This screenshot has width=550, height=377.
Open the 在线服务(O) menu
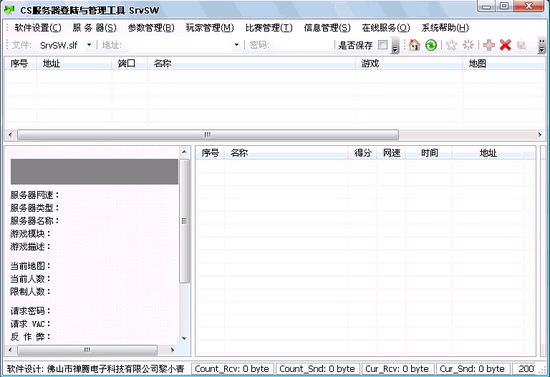pos(386,28)
